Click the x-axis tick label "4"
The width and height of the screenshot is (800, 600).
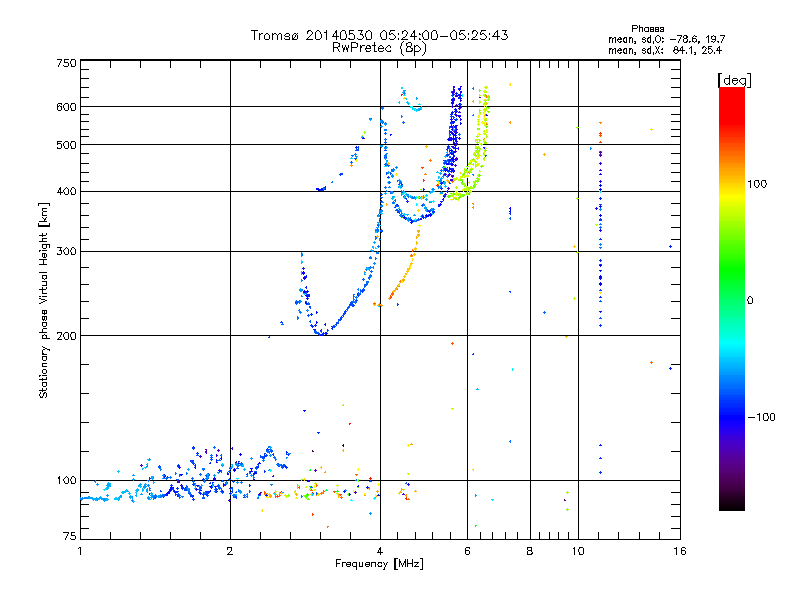click(x=380, y=551)
